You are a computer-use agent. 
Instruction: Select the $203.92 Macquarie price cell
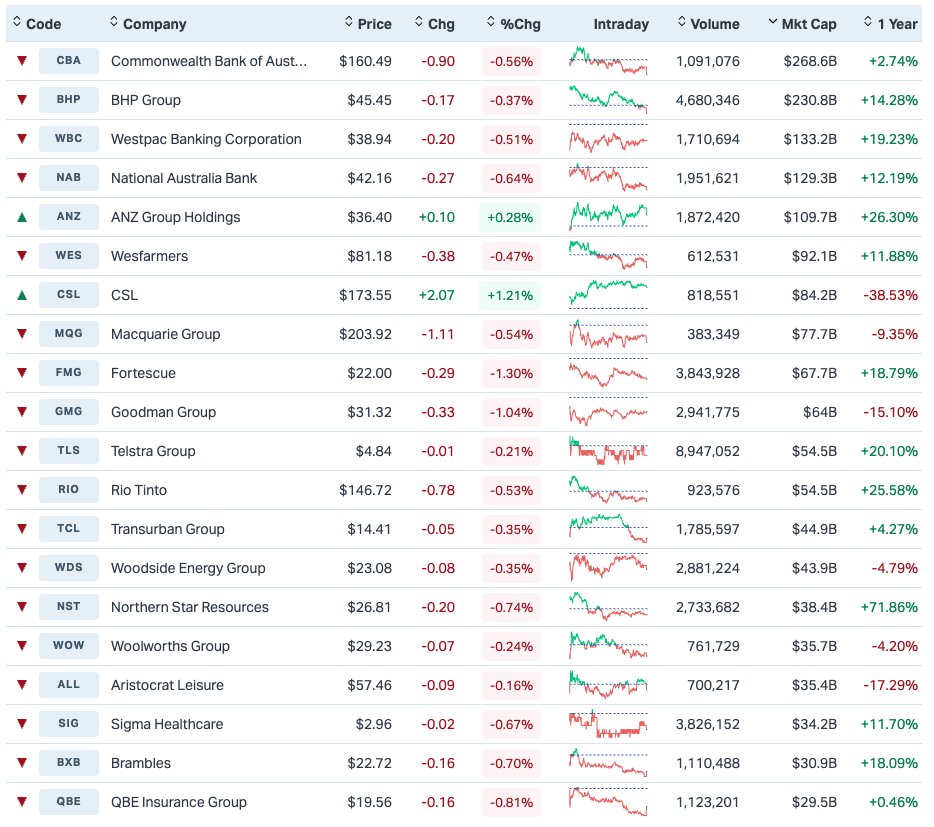tap(365, 334)
